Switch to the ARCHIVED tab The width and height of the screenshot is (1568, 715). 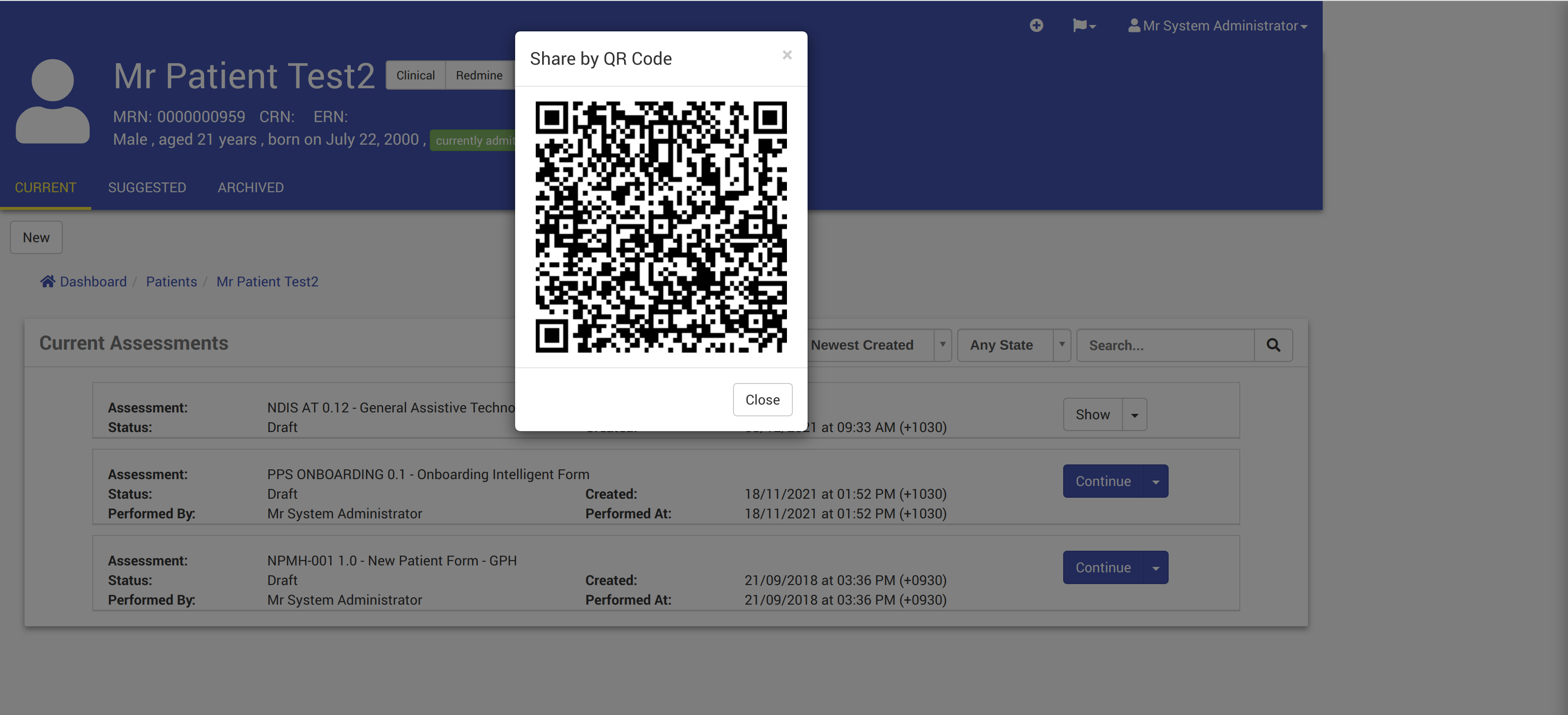point(250,187)
